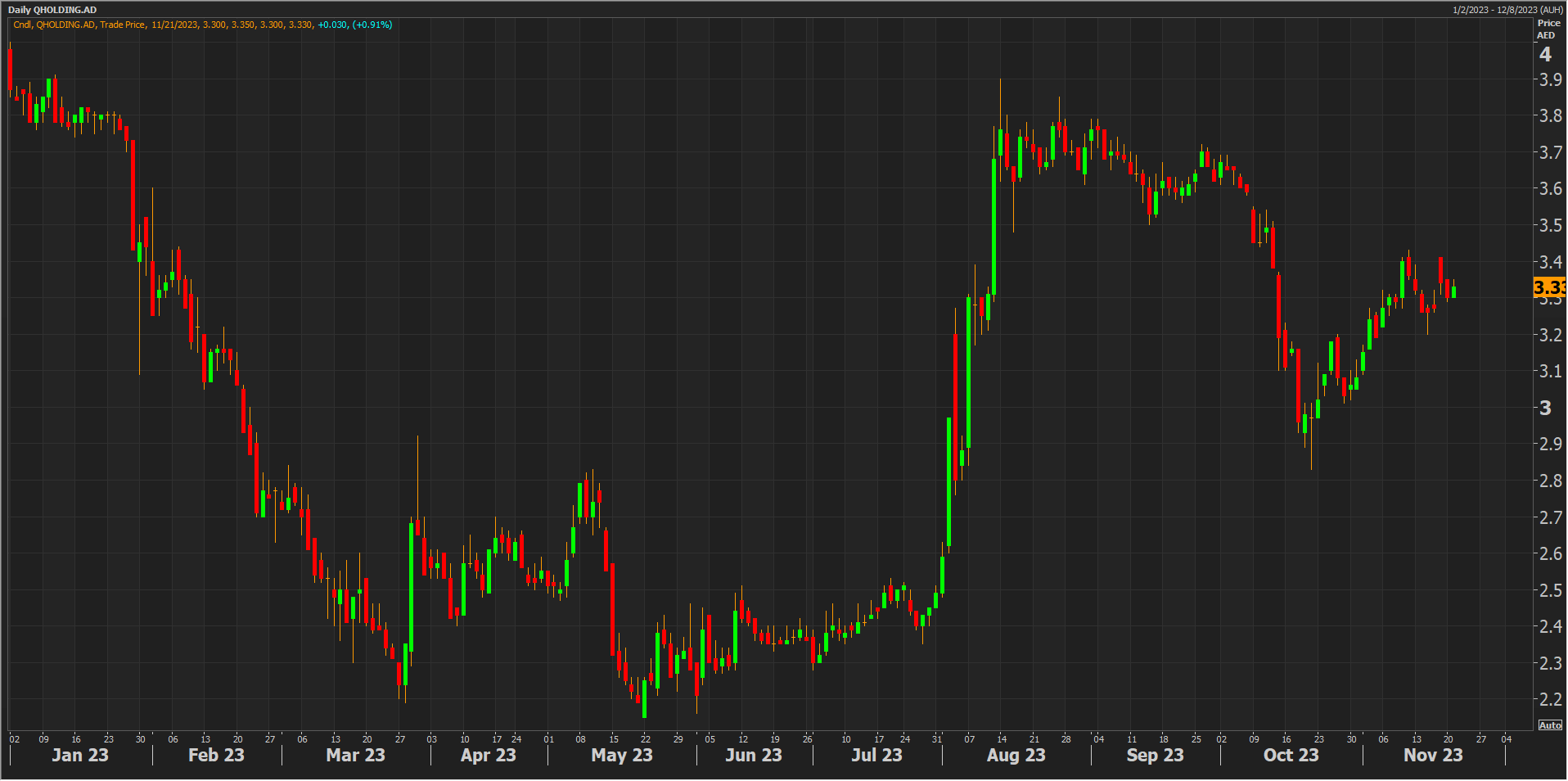Screen dimensions: 1568x781
Task: Click the Sep 23 month label
Action: point(1155,755)
